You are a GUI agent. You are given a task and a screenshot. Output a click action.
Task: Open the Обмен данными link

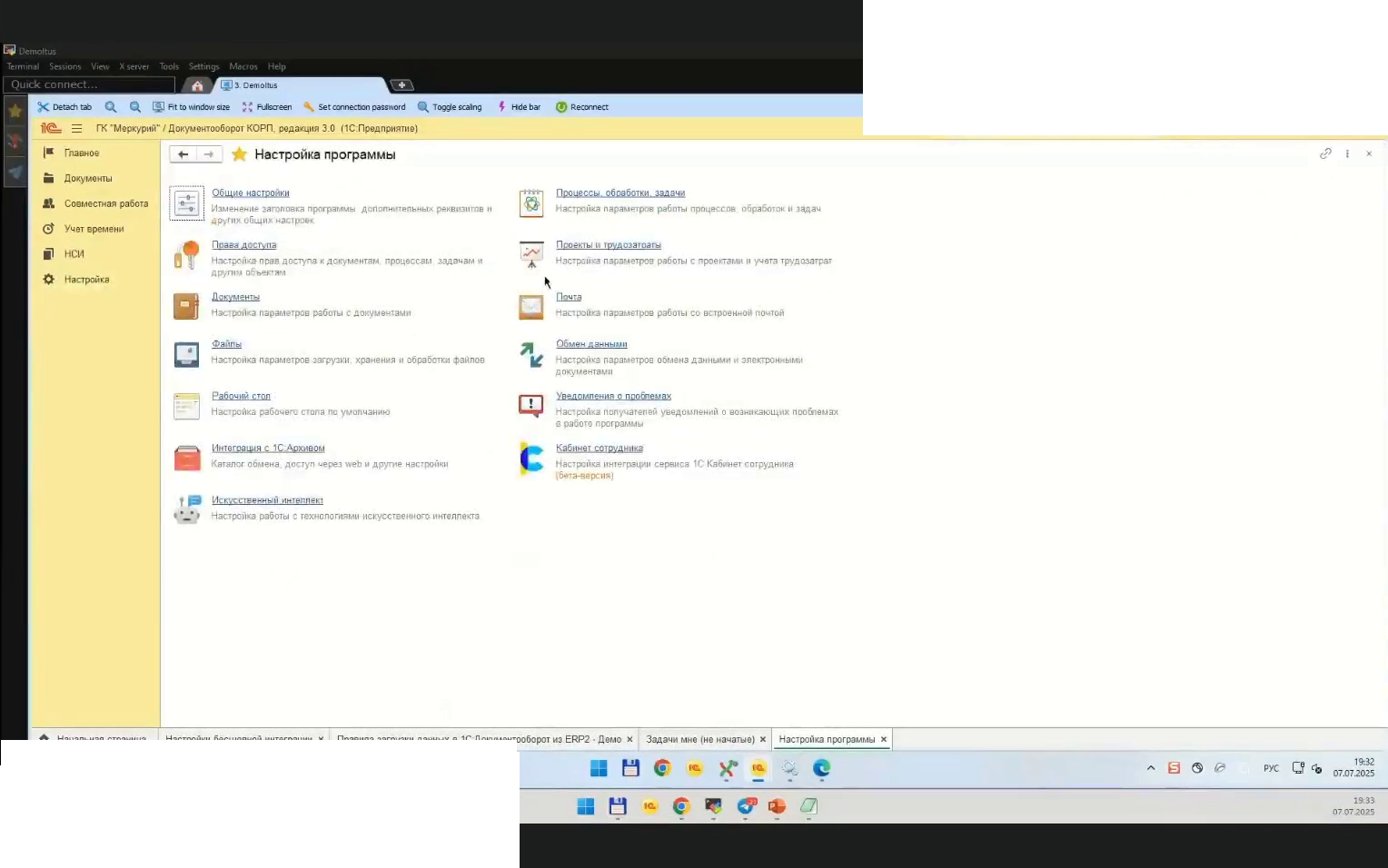(x=591, y=343)
